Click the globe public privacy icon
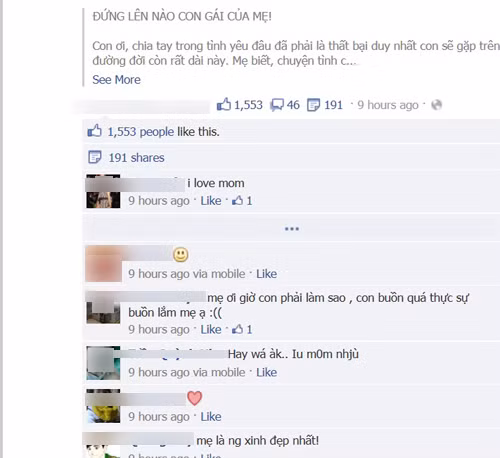This screenshot has width=500, height=458. [436, 105]
